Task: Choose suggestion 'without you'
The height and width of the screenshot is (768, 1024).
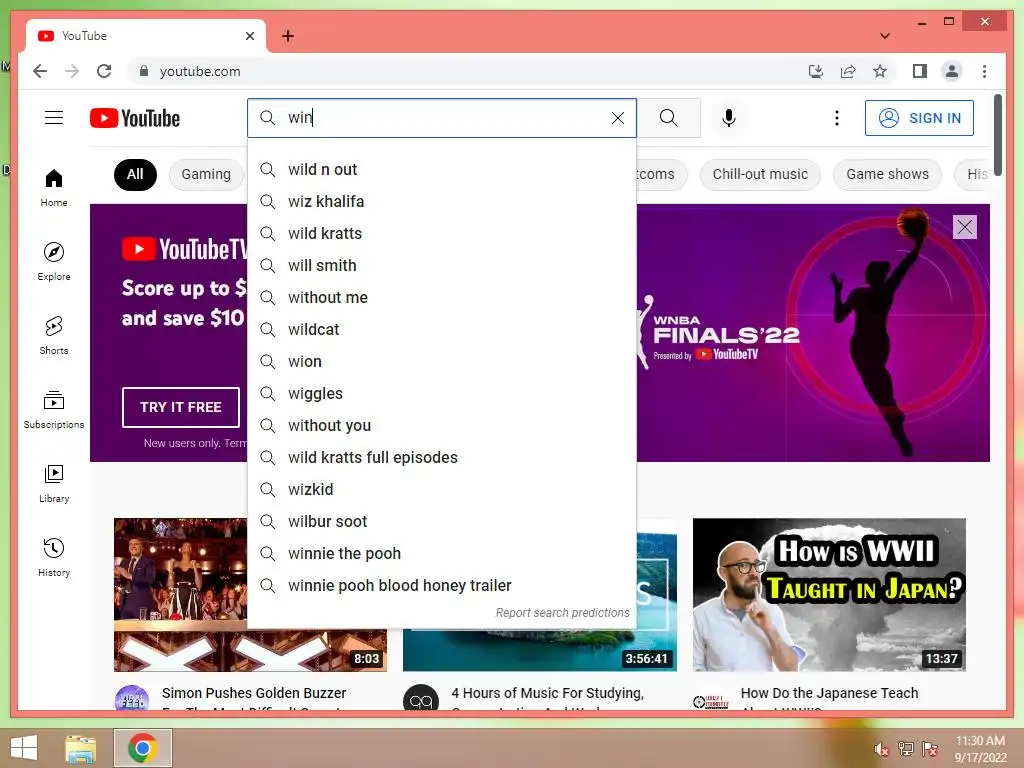Action: coord(442,426)
